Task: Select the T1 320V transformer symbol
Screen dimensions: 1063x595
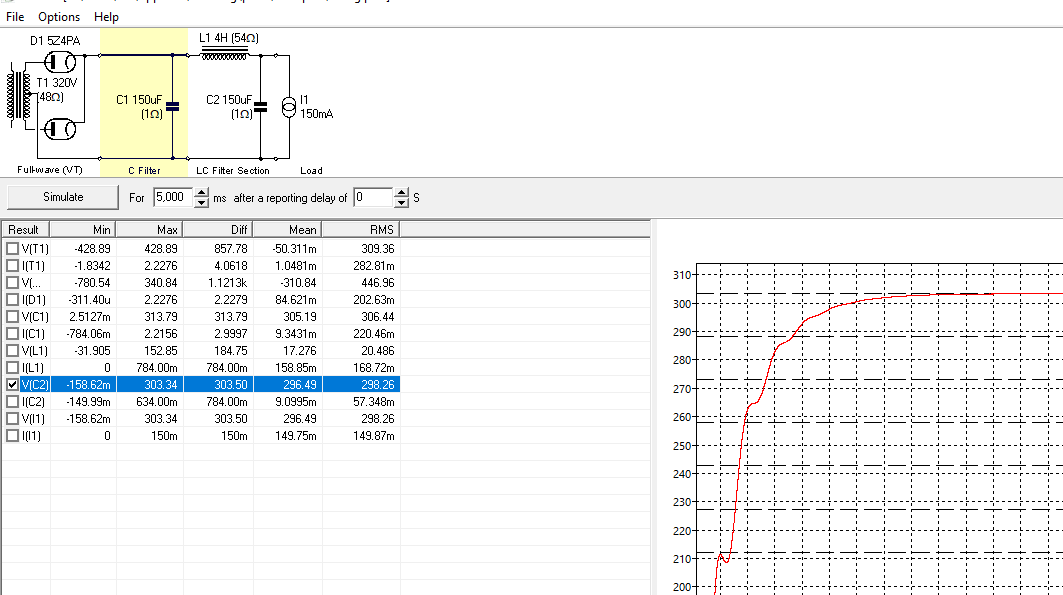Action: (x=19, y=97)
